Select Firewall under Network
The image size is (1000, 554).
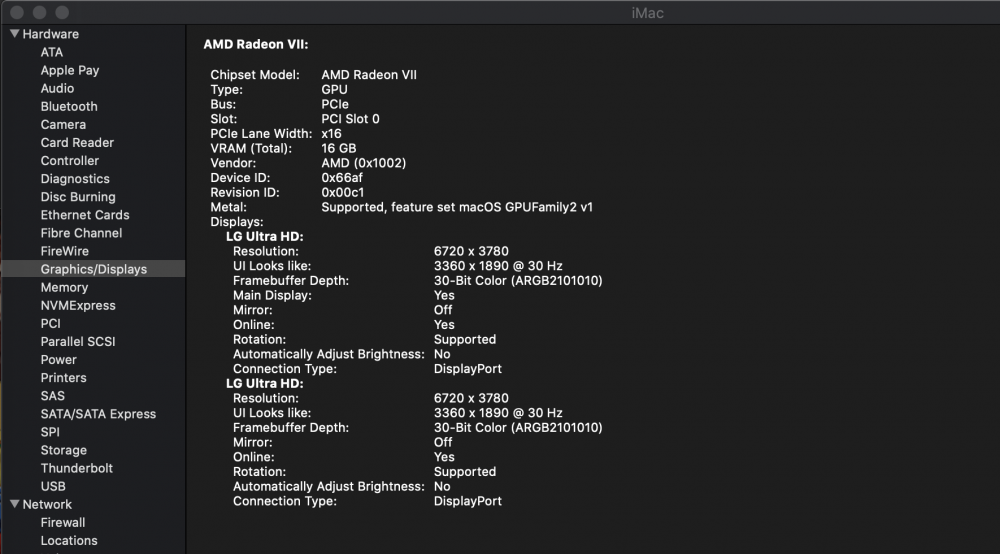pyautogui.click(x=62, y=523)
